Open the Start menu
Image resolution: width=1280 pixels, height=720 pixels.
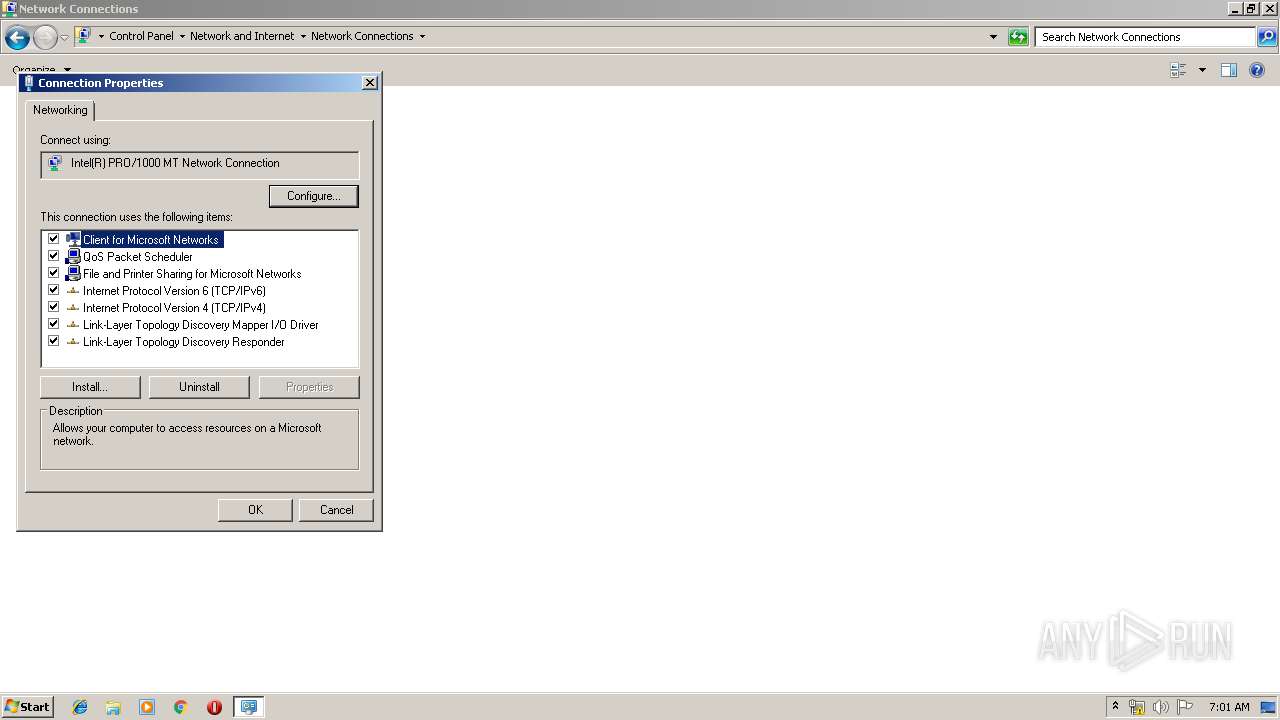tap(27, 707)
